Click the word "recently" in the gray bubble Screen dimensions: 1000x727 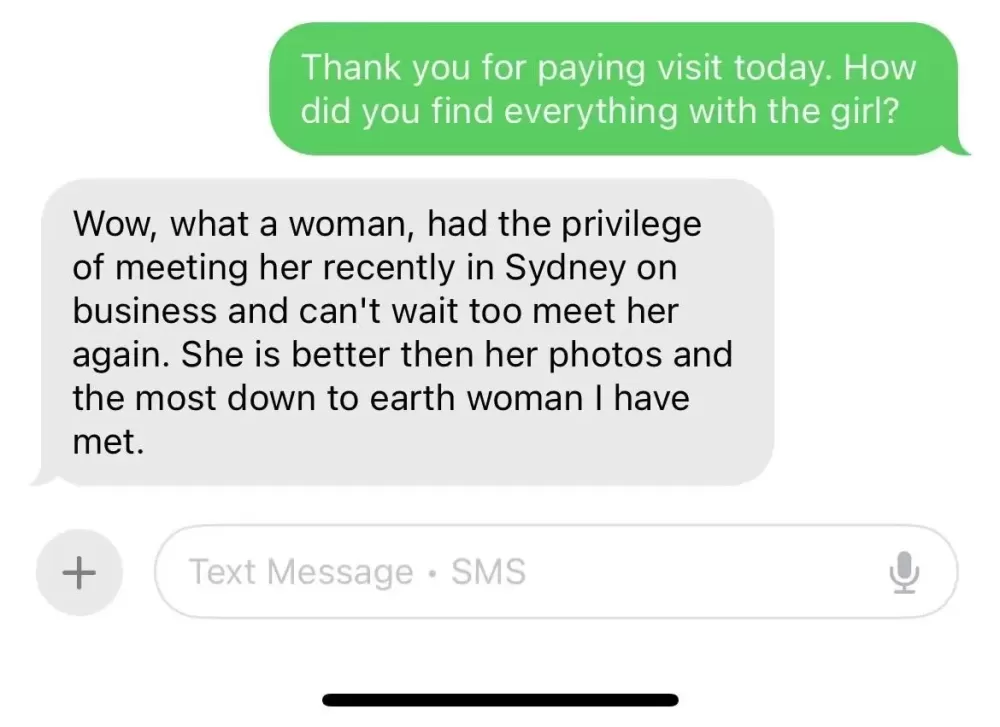(x=390, y=268)
